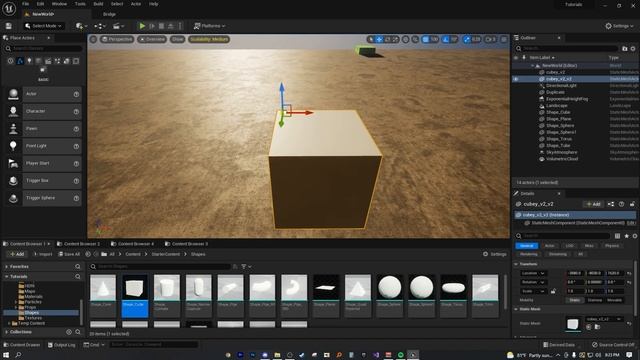The image size is (640, 360).
Task: Open the Build menu
Action: (98, 4)
